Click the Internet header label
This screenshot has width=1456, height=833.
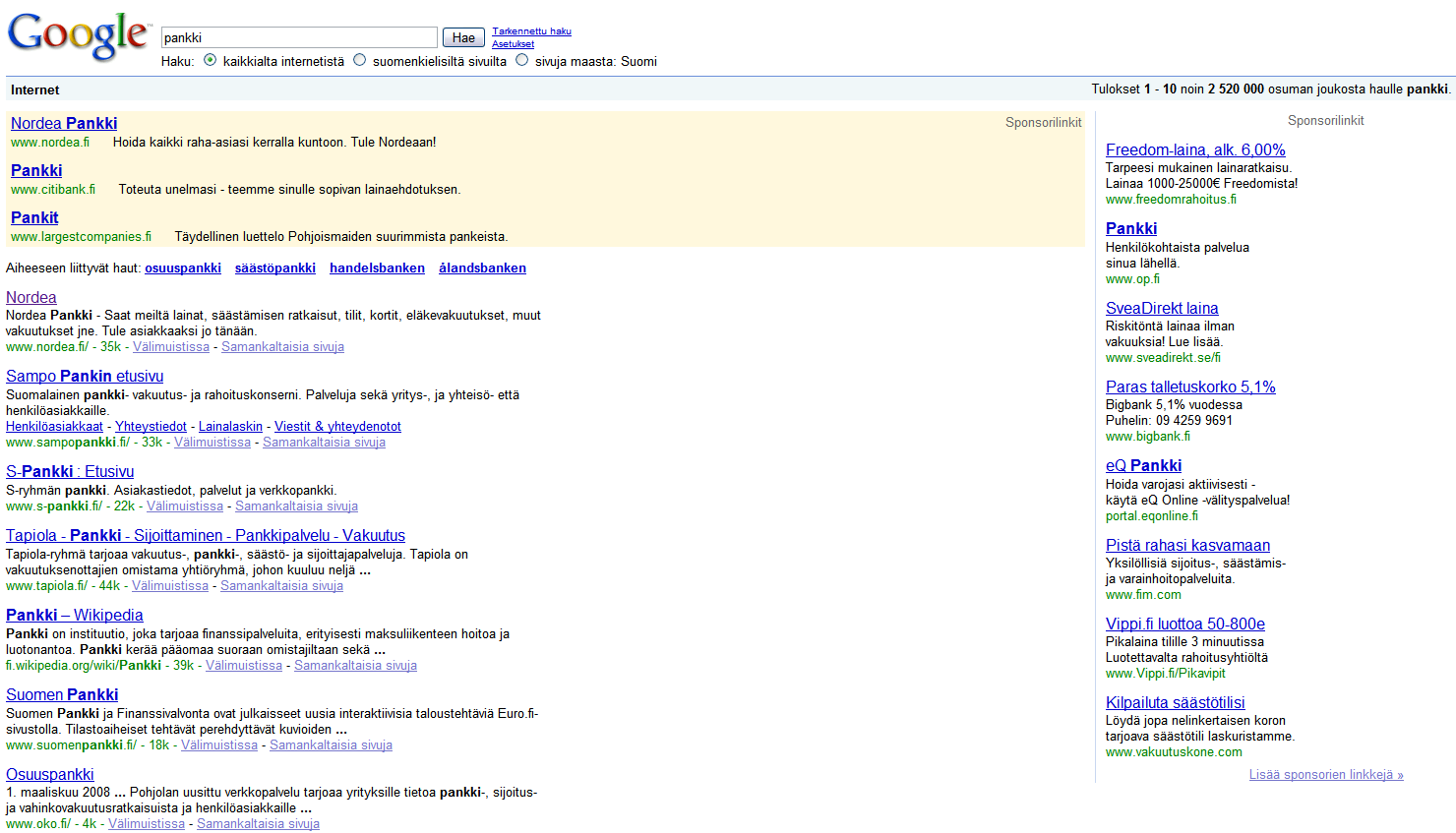35,89
